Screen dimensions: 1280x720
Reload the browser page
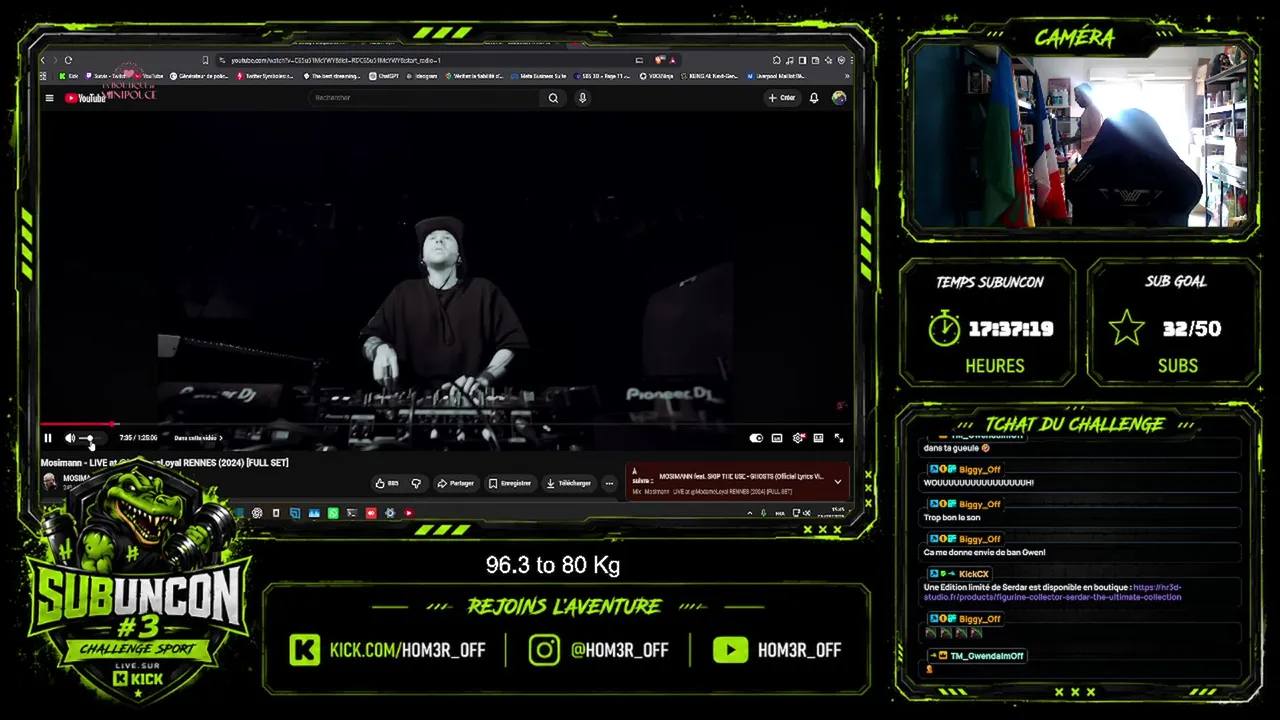68,60
